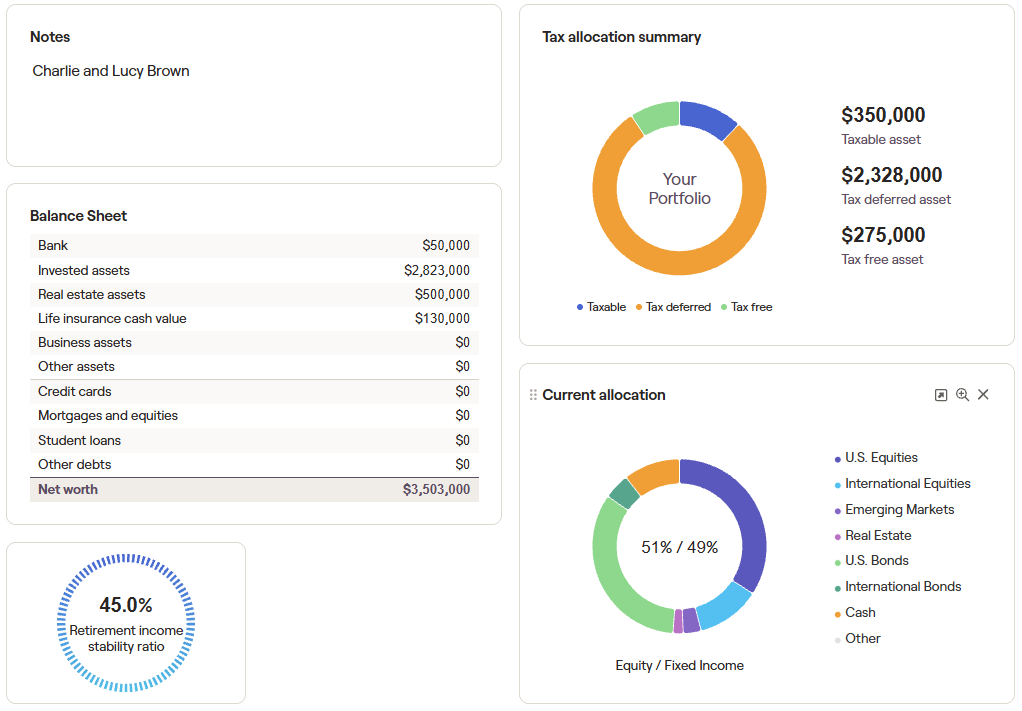Click the Real Estate legend entry
The height and width of the screenshot is (711, 1022).
[x=877, y=536]
